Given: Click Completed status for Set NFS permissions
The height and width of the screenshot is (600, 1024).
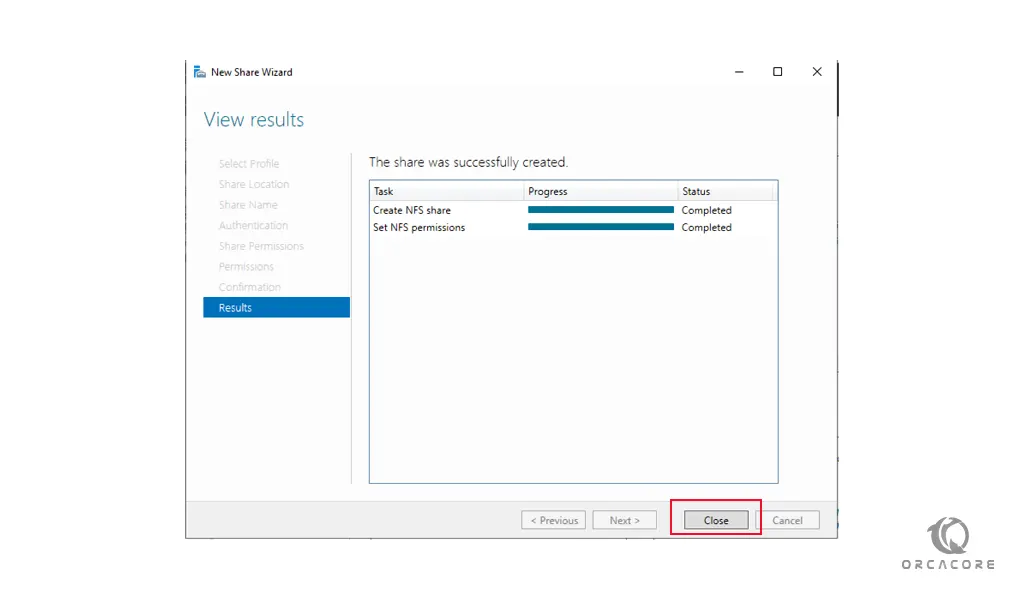Looking at the screenshot, I should [x=707, y=227].
